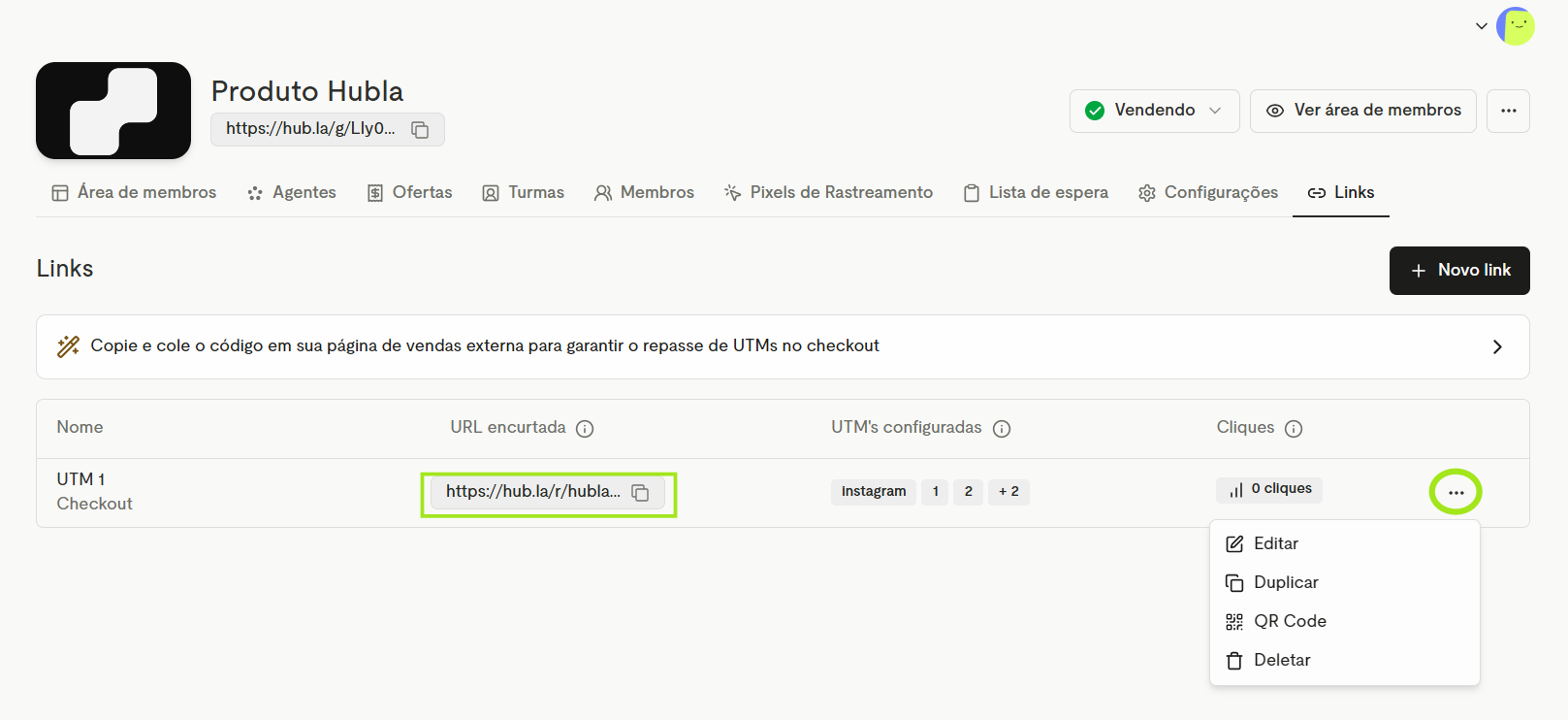The height and width of the screenshot is (720, 1568).
Task: Click the eye icon in Ver área de membros
Action: 1275,111
